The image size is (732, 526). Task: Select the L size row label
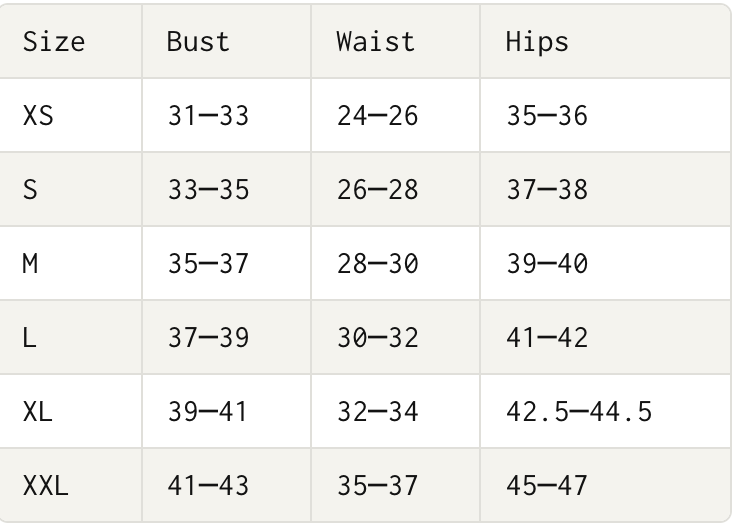(28, 338)
